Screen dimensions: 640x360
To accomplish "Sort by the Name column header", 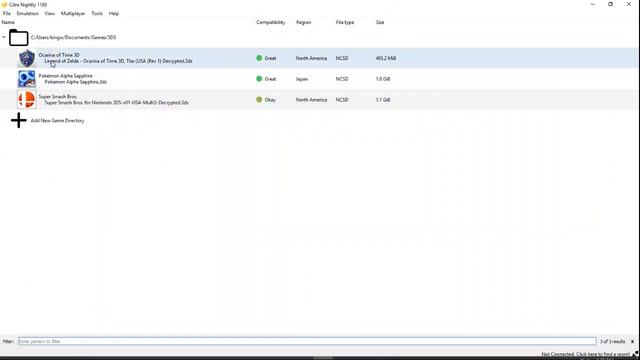I will [8, 22].
